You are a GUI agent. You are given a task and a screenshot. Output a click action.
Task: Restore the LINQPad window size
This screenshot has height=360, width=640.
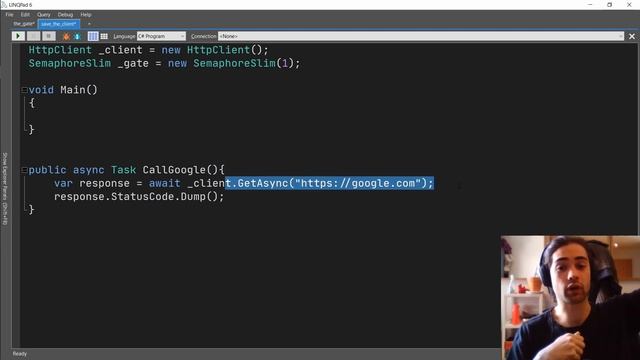609,4
